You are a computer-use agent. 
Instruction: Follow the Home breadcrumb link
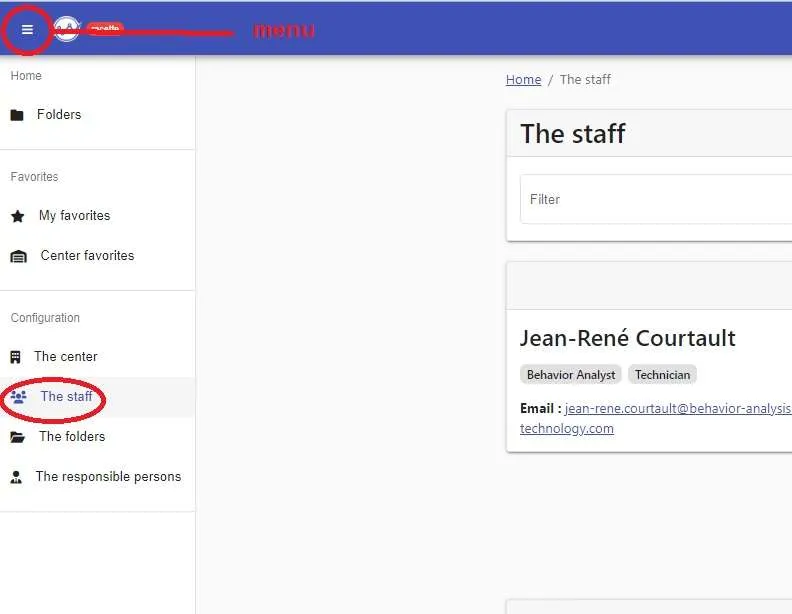click(523, 80)
